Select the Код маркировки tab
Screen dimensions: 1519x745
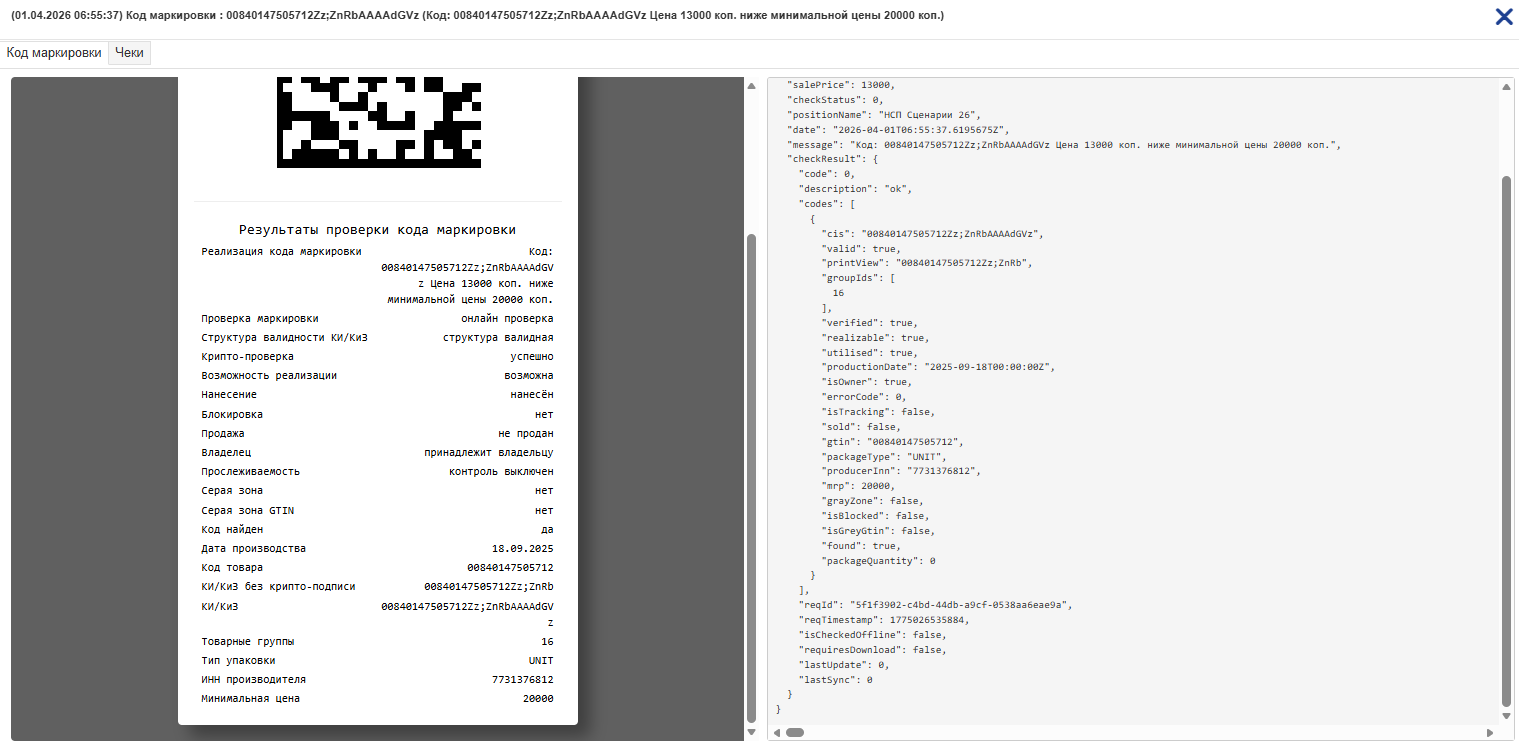pos(54,53)
